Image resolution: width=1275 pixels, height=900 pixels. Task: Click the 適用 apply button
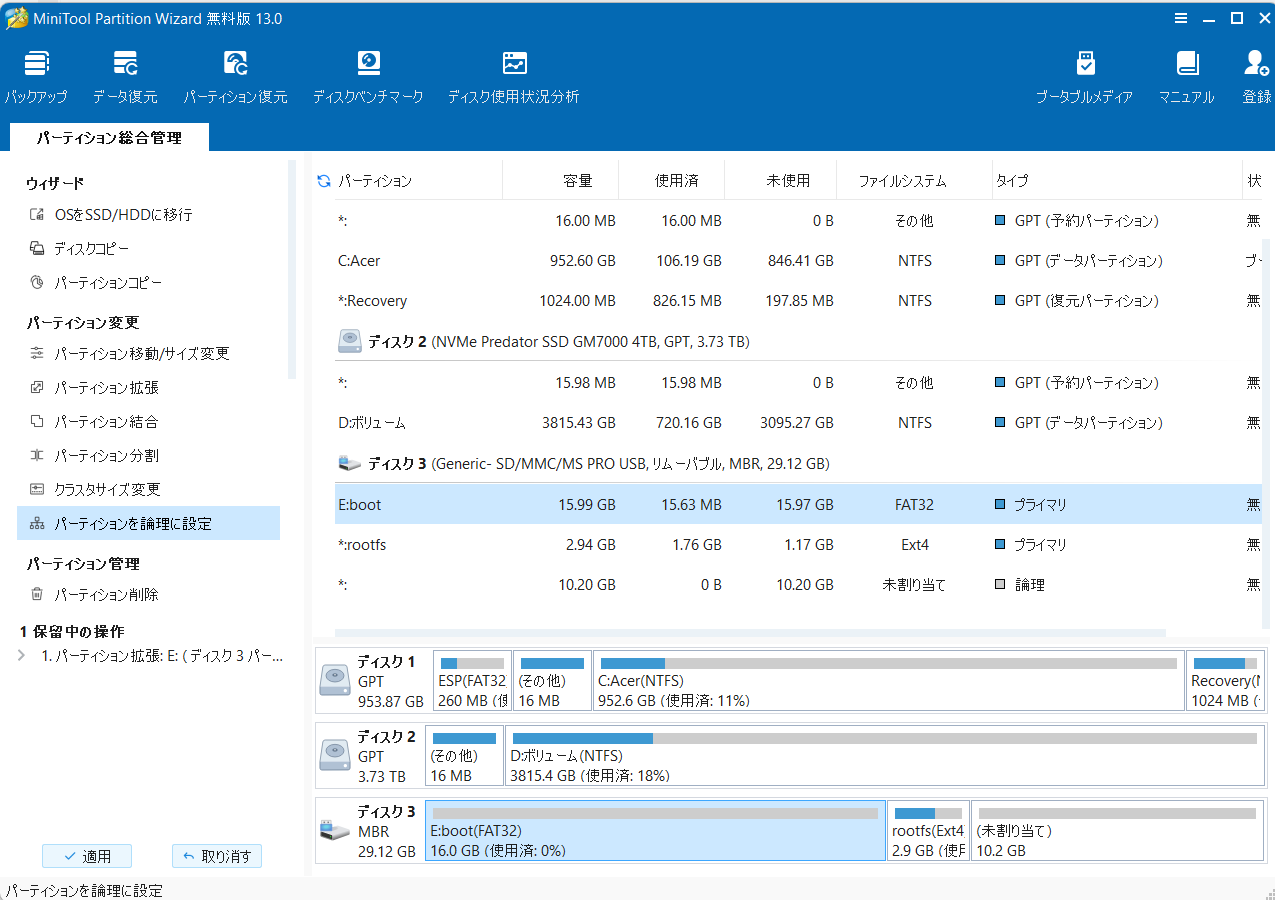(87, 856)
